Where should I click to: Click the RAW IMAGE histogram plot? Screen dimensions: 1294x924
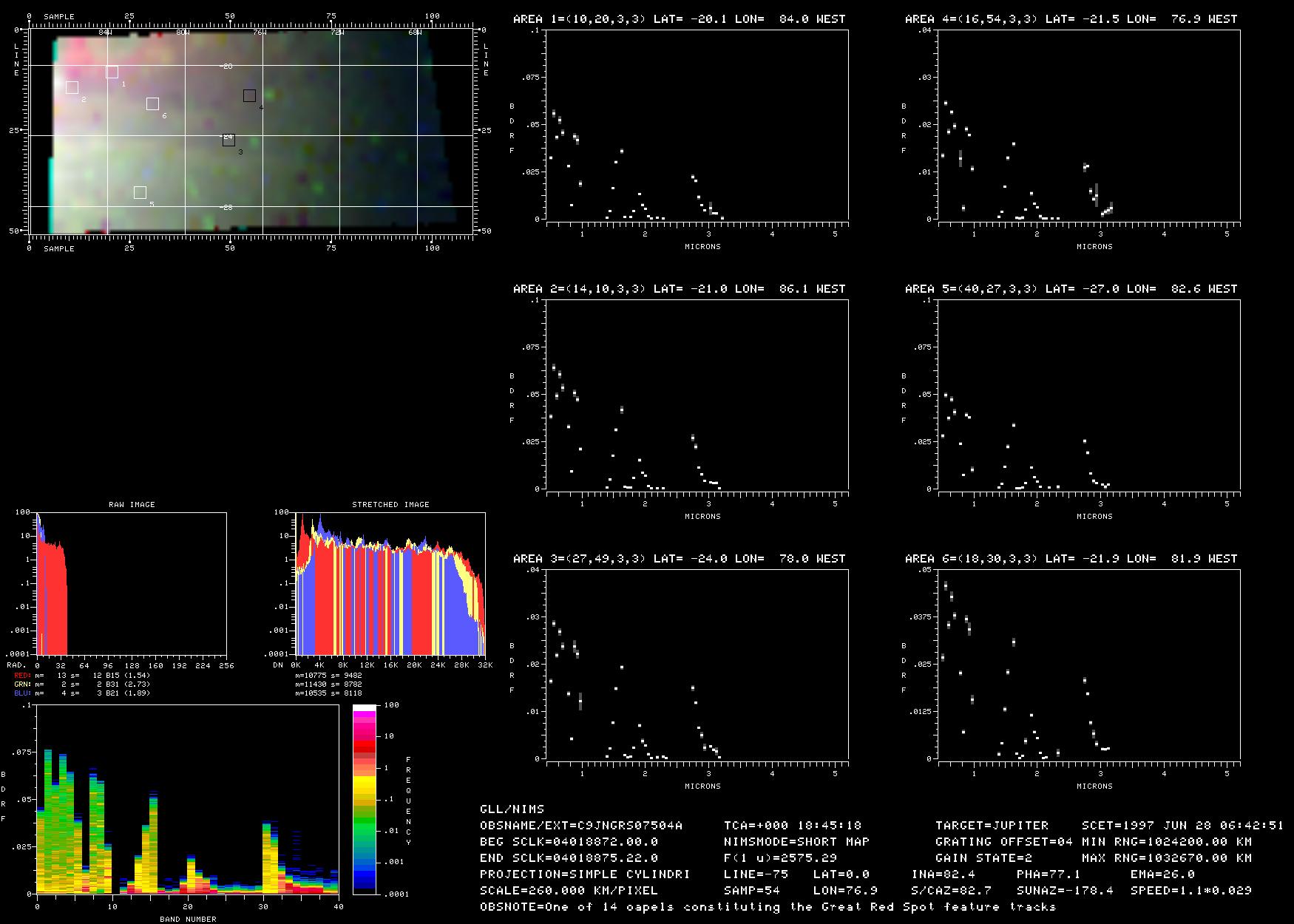pos(132,584)
